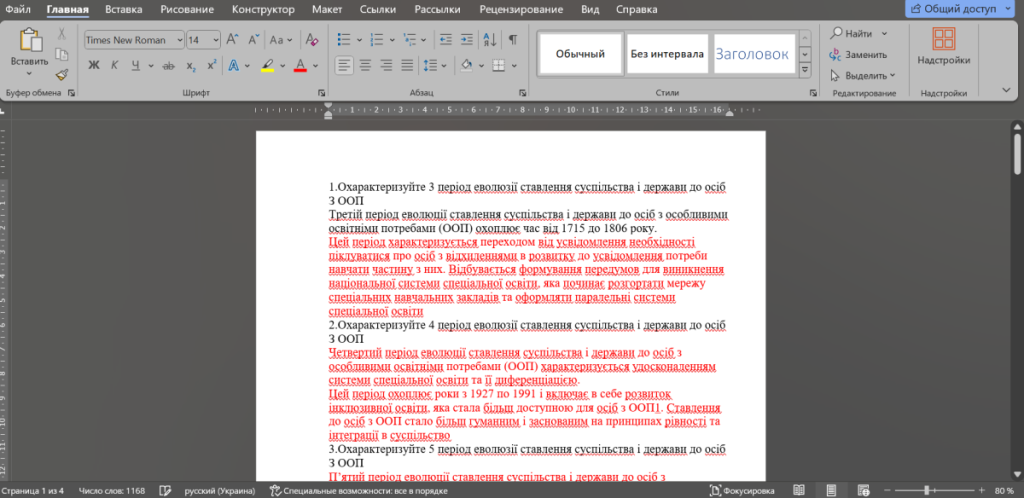Apply the Заголовок style thumbnail
The width and height of the screenshot is (1024, 498).
(753, 54)
